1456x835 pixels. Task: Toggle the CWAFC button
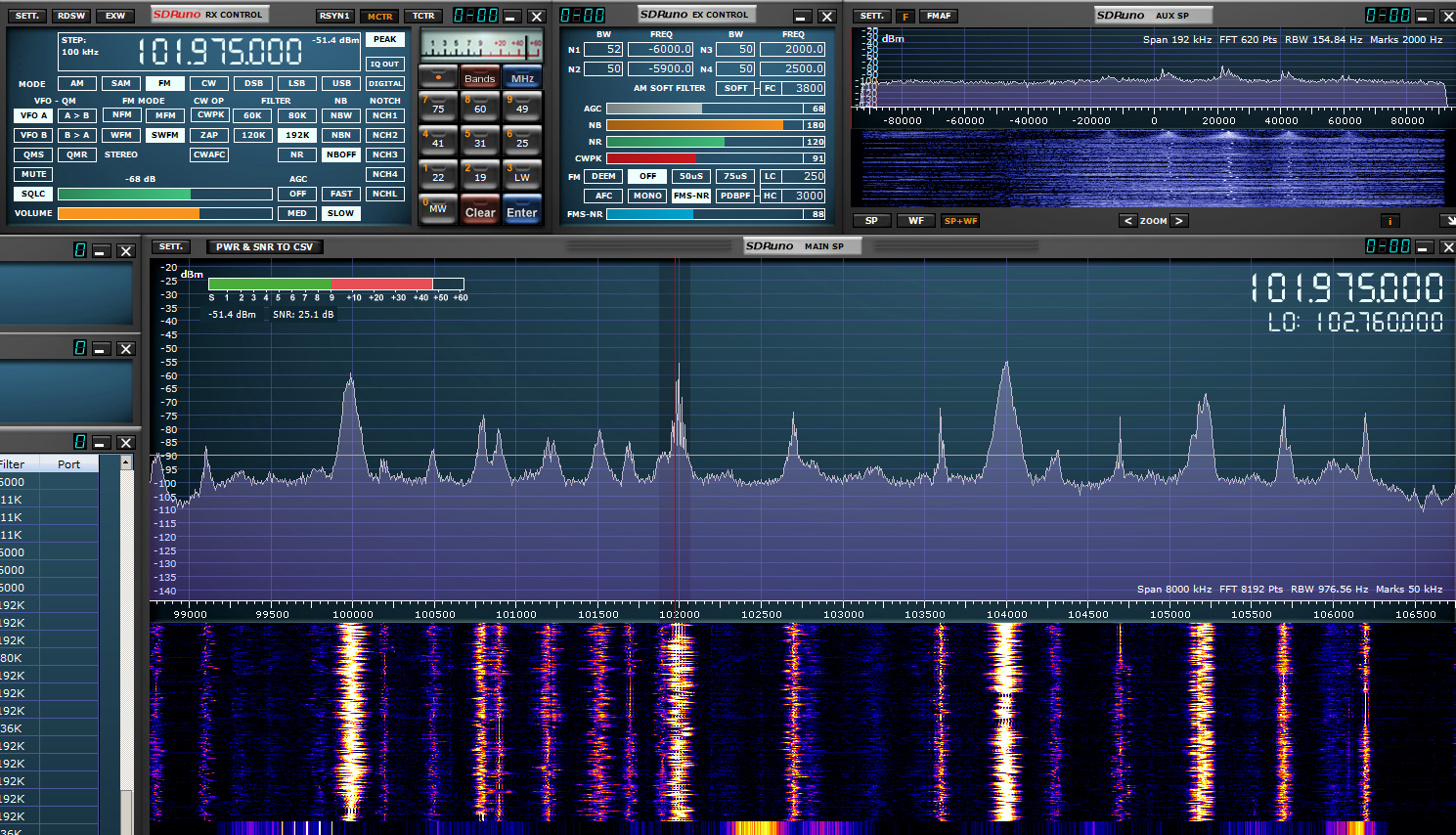(x=209, y=154)
